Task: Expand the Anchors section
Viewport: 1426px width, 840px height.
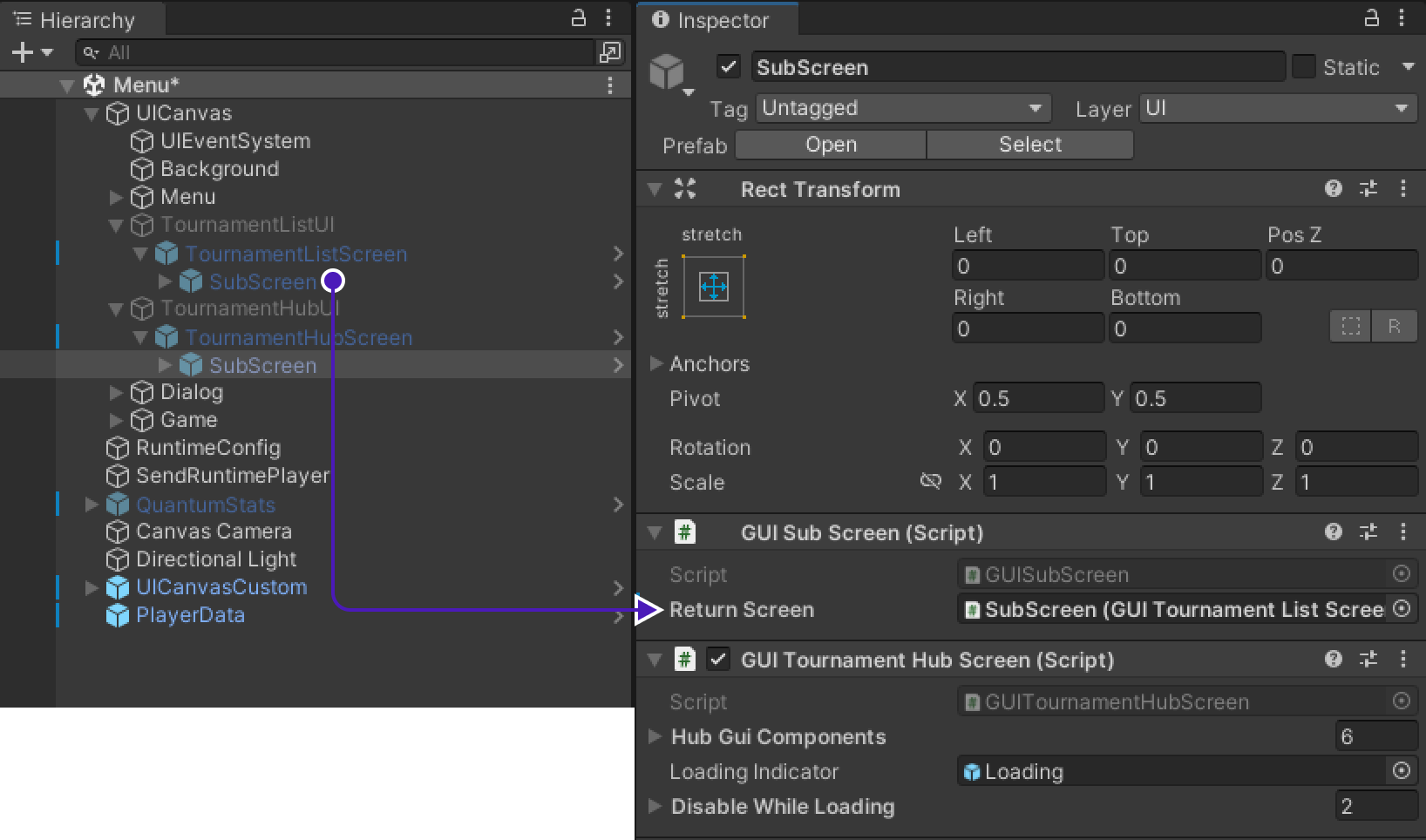Action: click(x=656, y=364)
